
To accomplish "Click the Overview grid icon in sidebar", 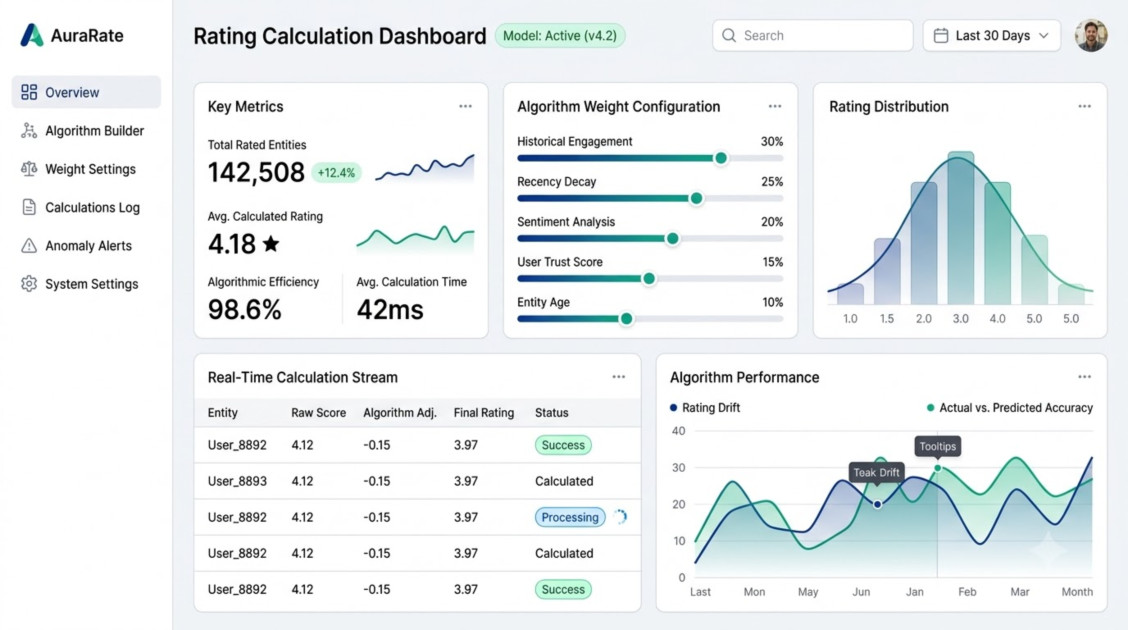I will 29,92.
